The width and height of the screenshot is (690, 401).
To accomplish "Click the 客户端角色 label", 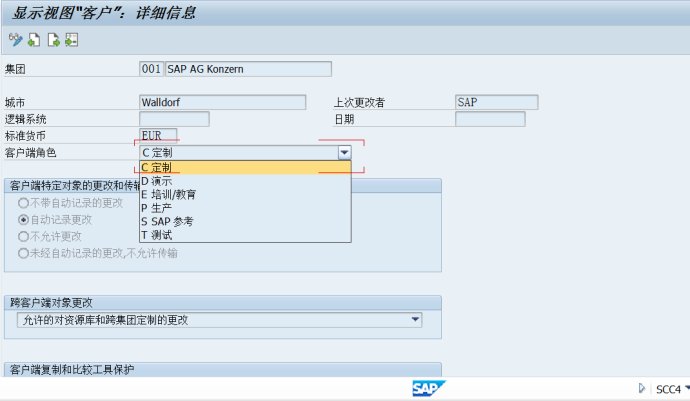I will pyautogui.click(x=30, y=153).
